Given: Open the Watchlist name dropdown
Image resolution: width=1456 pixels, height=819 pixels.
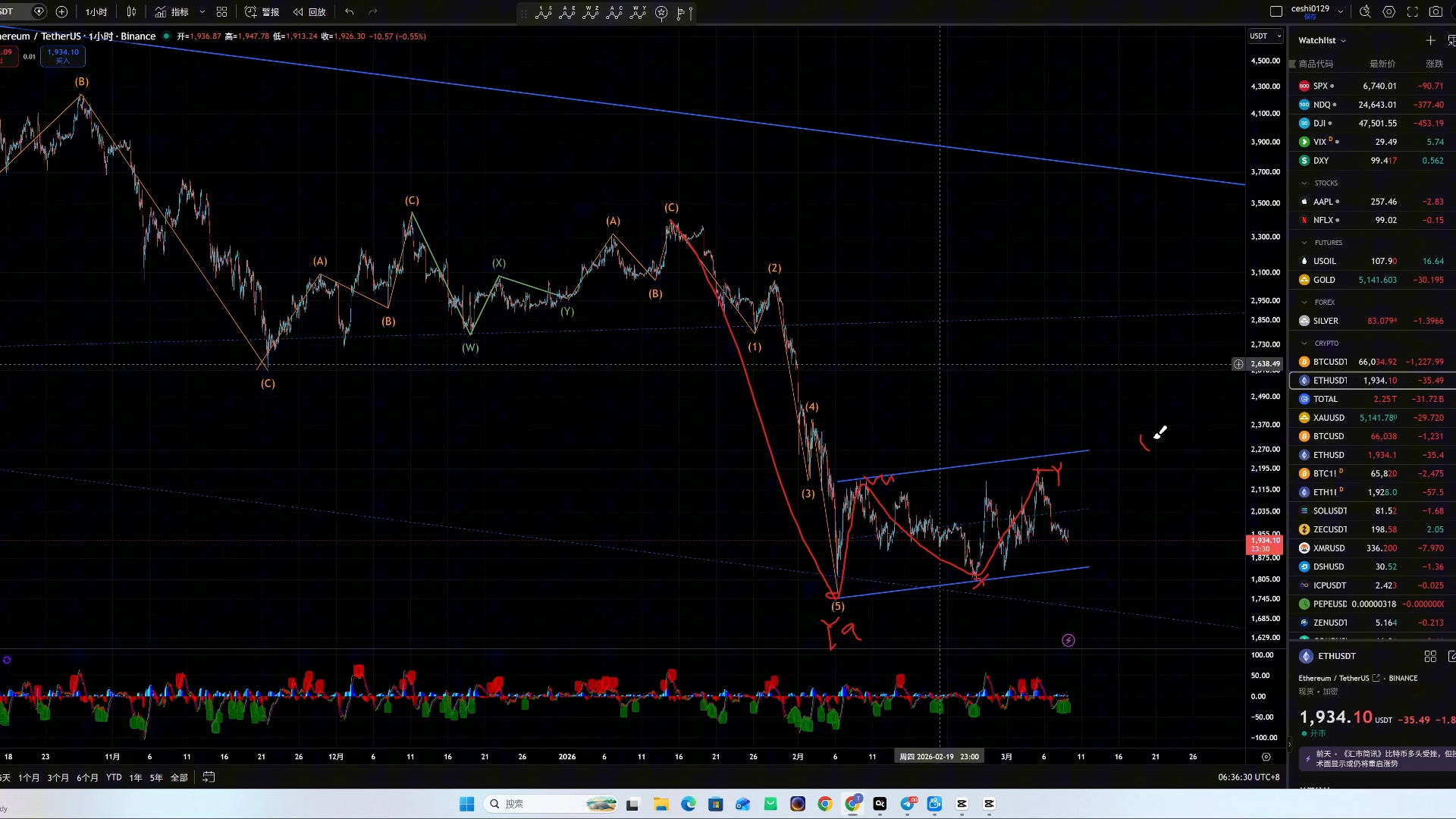Looking at the screenshot, I should coord(1322,40).
